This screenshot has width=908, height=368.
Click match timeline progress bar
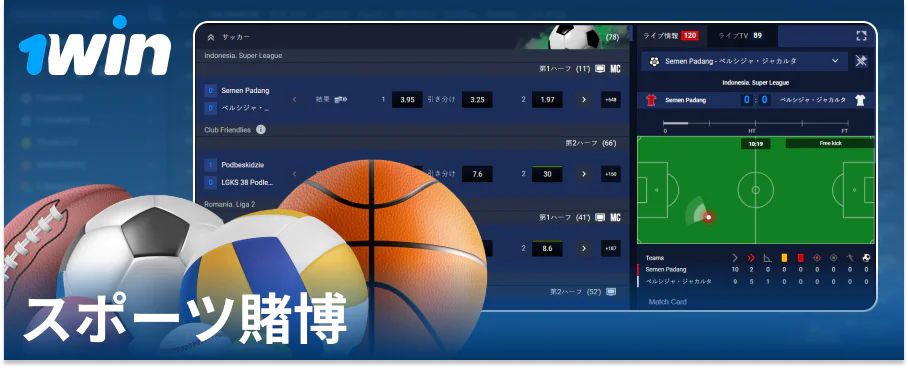click(x=756, y=123)
